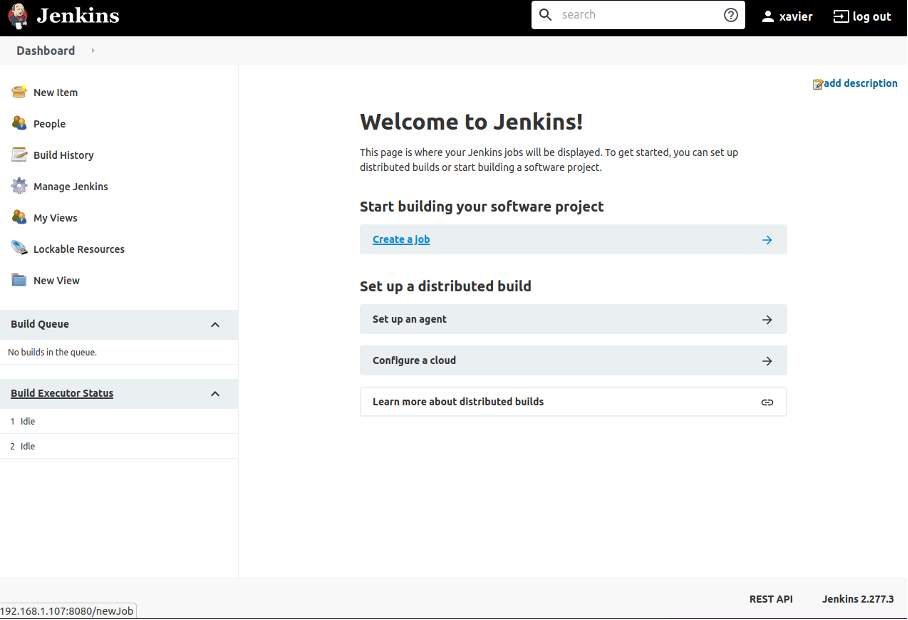This screenshot has height=620, width=908.
Task: Click the Jenkins 2.277.3 version link
Action: [858, 599]
